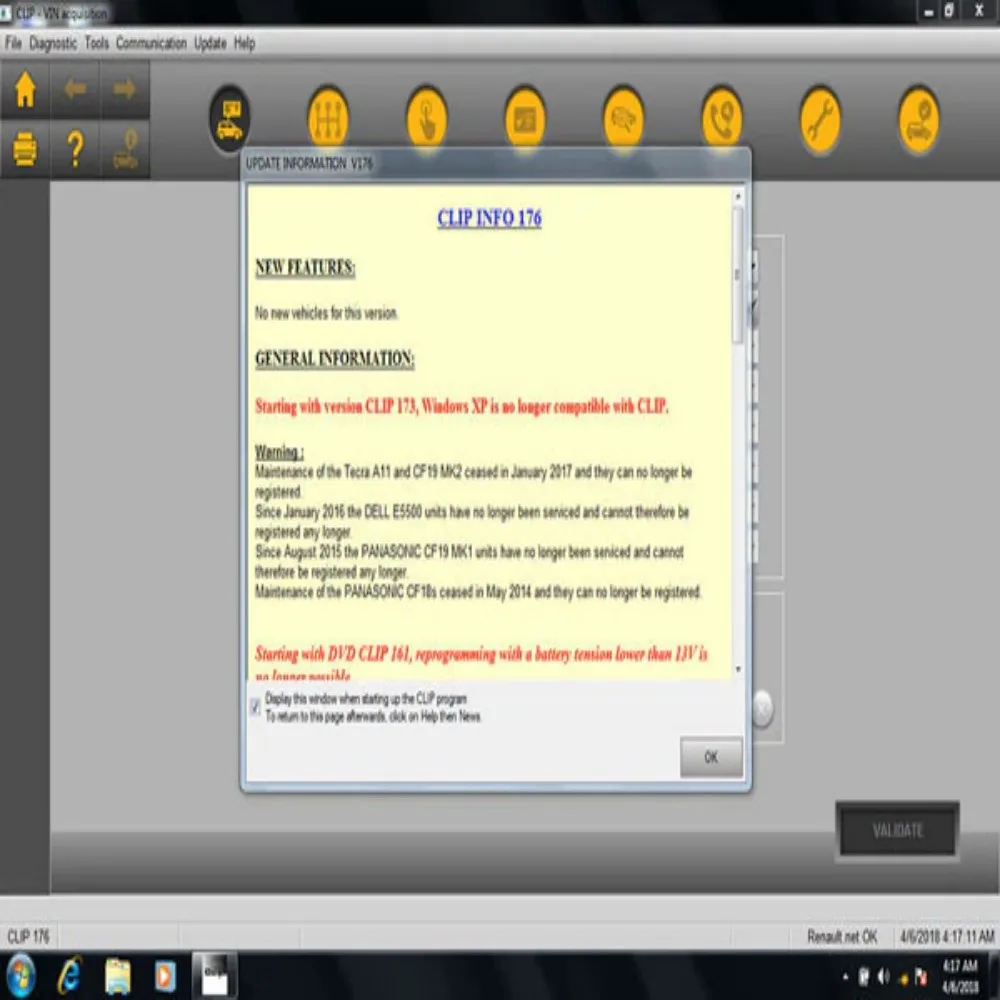The height and width of the screenshot is (1000, 1000).
Task: Click the CLIP 176 status bar label
Action: pyautogui.click(x=28, y=936)
